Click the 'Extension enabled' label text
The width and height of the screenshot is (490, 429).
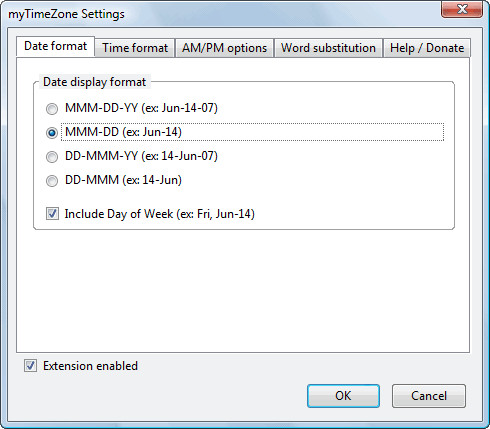[90, 366]
